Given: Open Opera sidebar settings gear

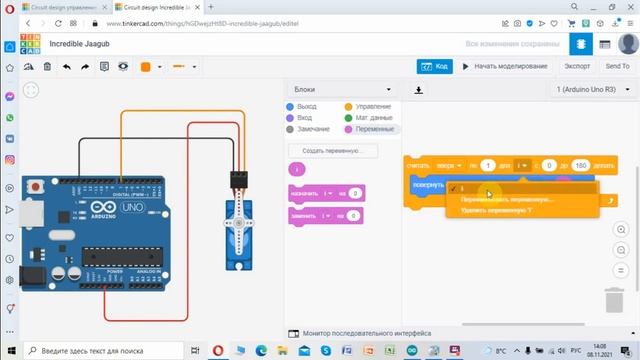Looking at the screenshot, I should tap(10, 280).
